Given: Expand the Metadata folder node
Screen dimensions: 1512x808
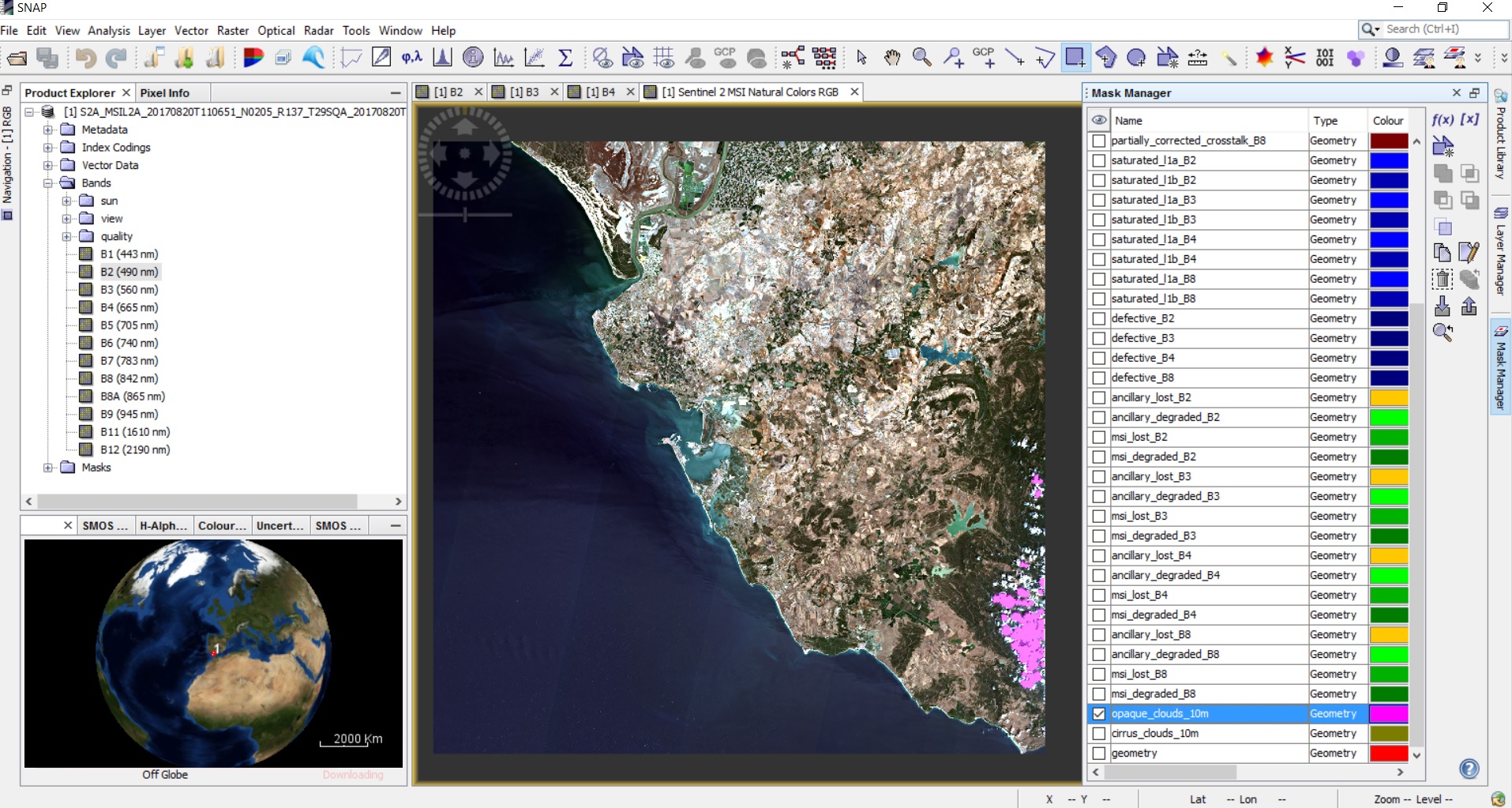Looking at the screenshot, I should click(48, 130).
